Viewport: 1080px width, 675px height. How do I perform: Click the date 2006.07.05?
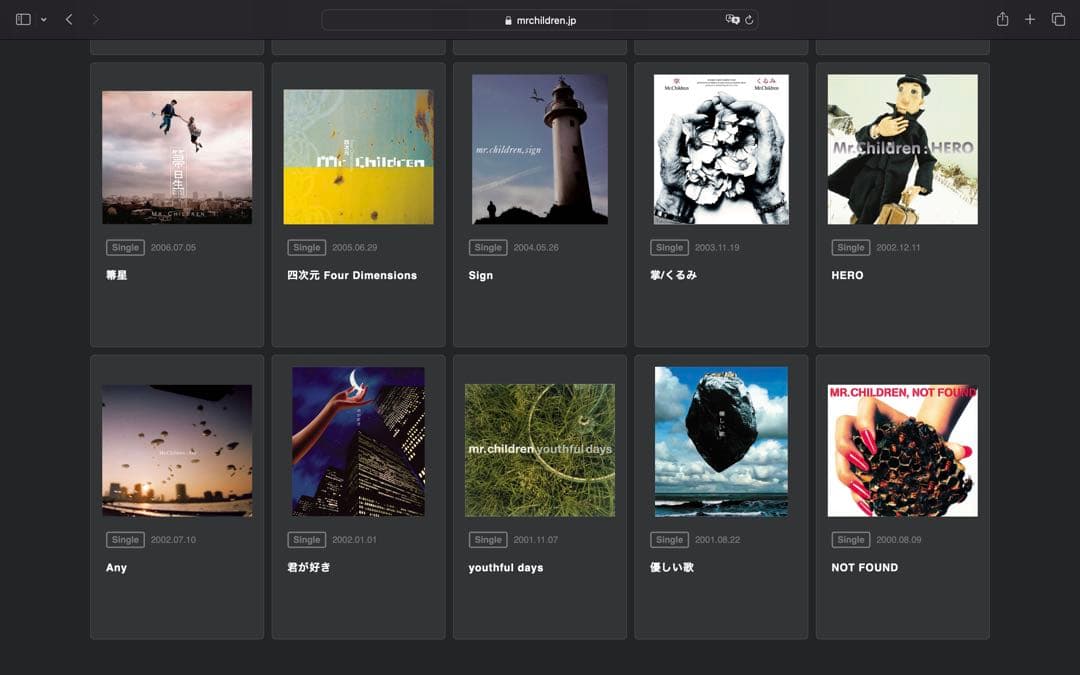click(x=173, y=247)
